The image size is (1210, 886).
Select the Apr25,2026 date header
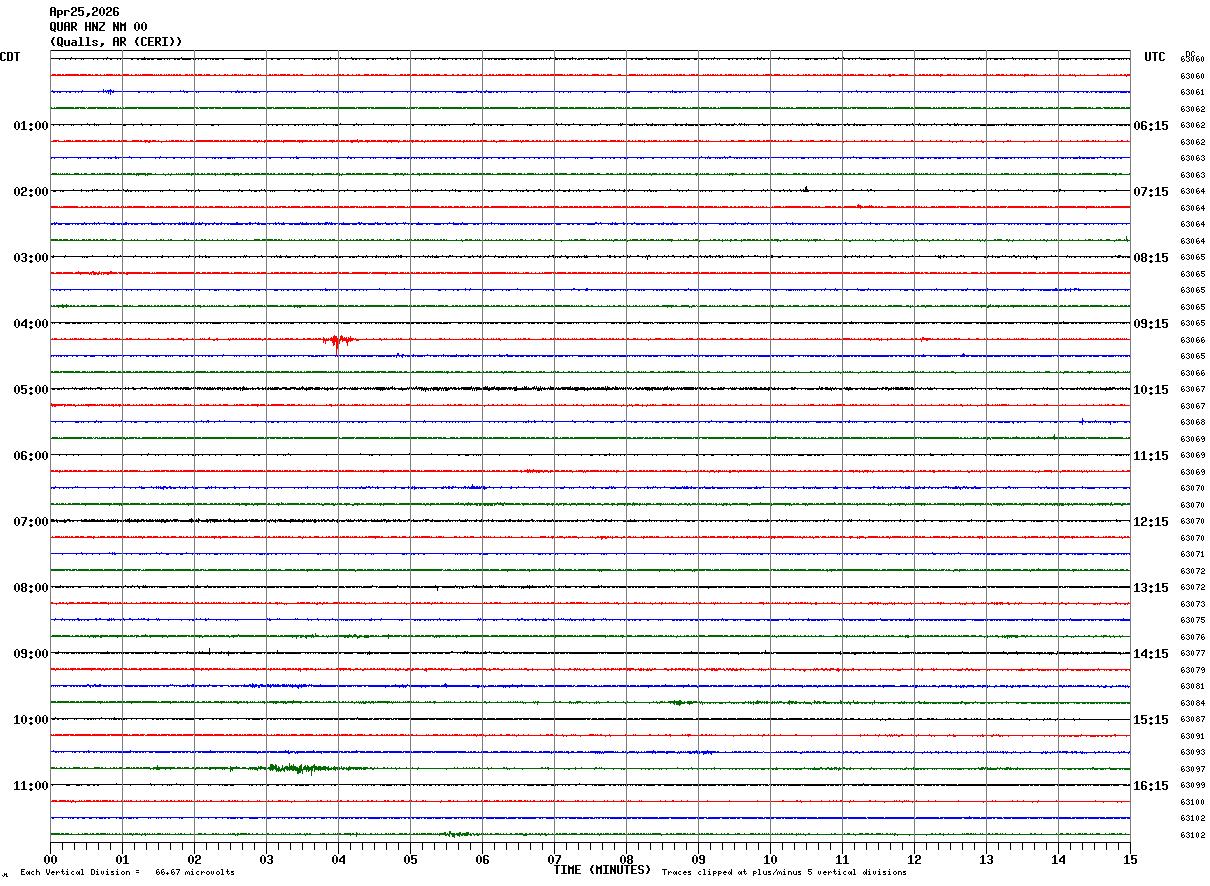[84, 12]
